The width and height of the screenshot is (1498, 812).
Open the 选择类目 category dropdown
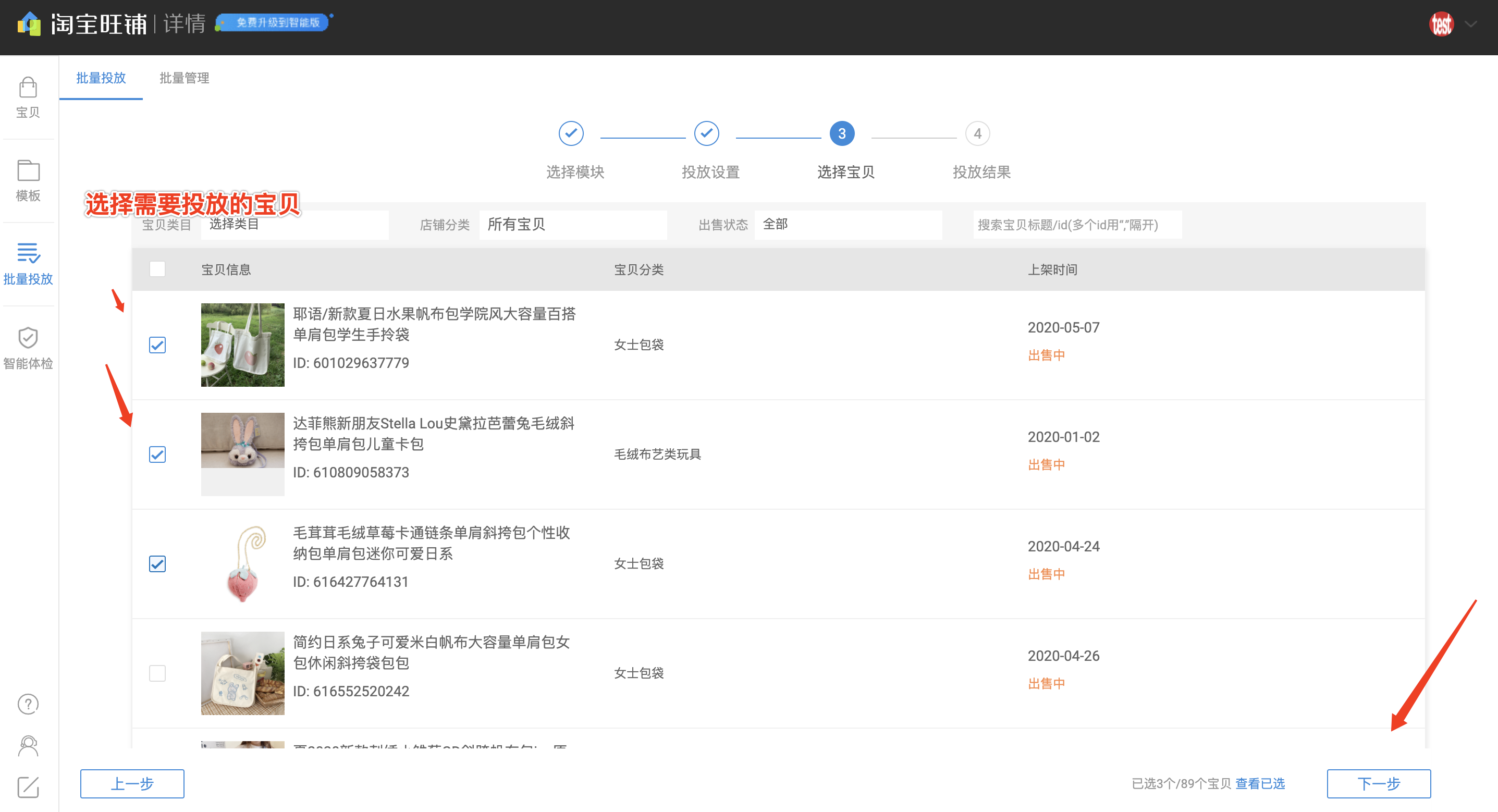(x=294, y=225)
